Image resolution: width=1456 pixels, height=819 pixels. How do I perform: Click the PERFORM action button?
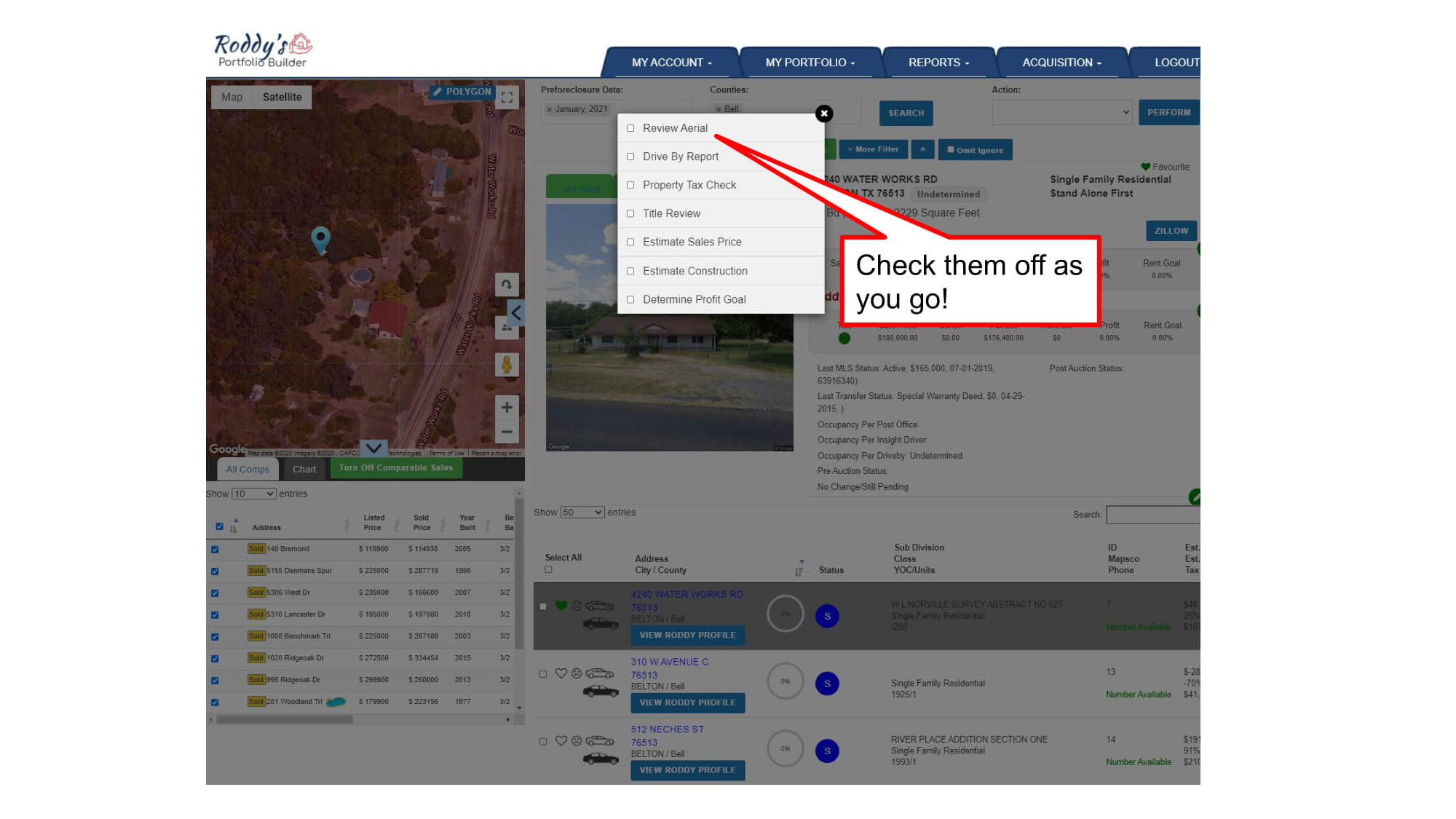coord(1168,112)
